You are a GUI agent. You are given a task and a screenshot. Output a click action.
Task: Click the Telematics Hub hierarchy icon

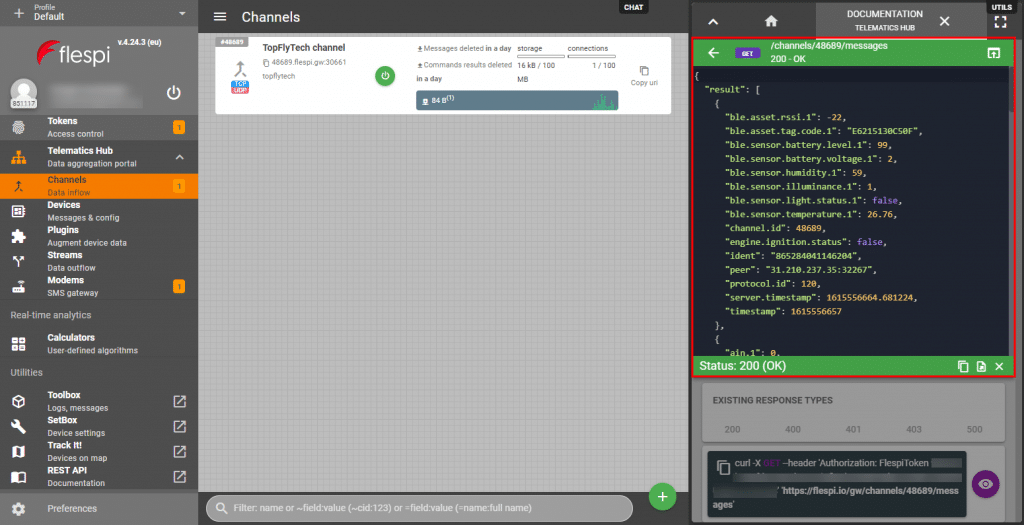pyautogui.click(x=18, y=157)
